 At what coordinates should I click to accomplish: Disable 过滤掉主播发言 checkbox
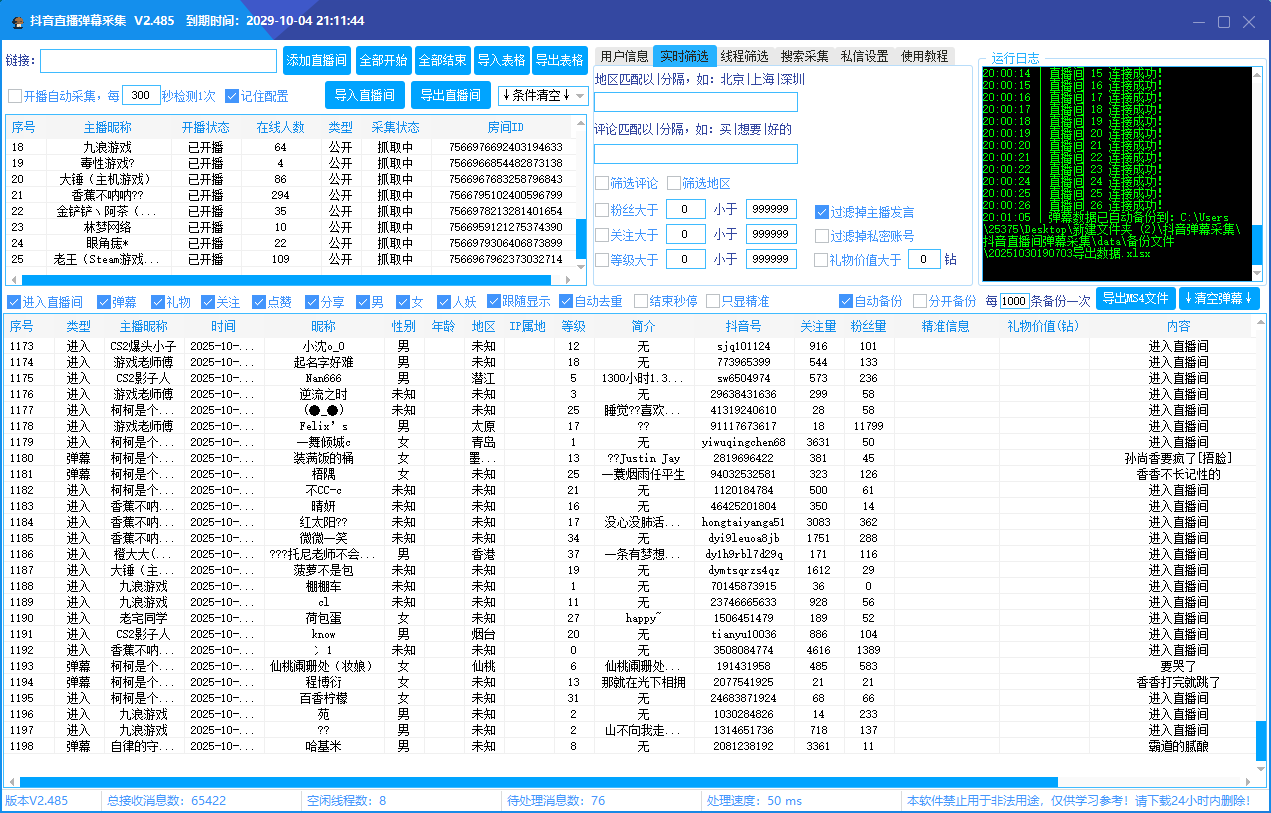[822, 212]
